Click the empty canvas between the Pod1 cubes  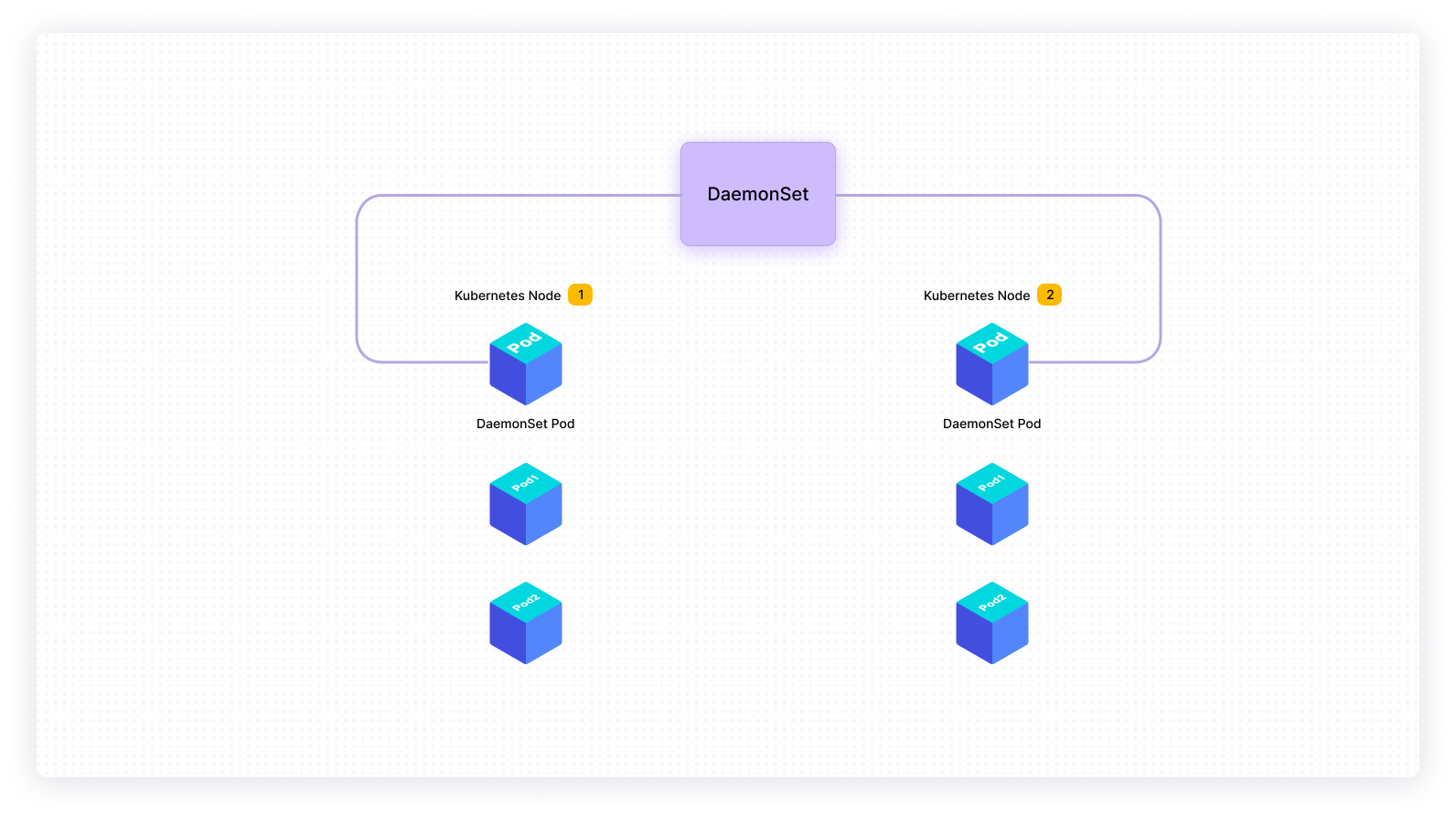pos(759,505)
